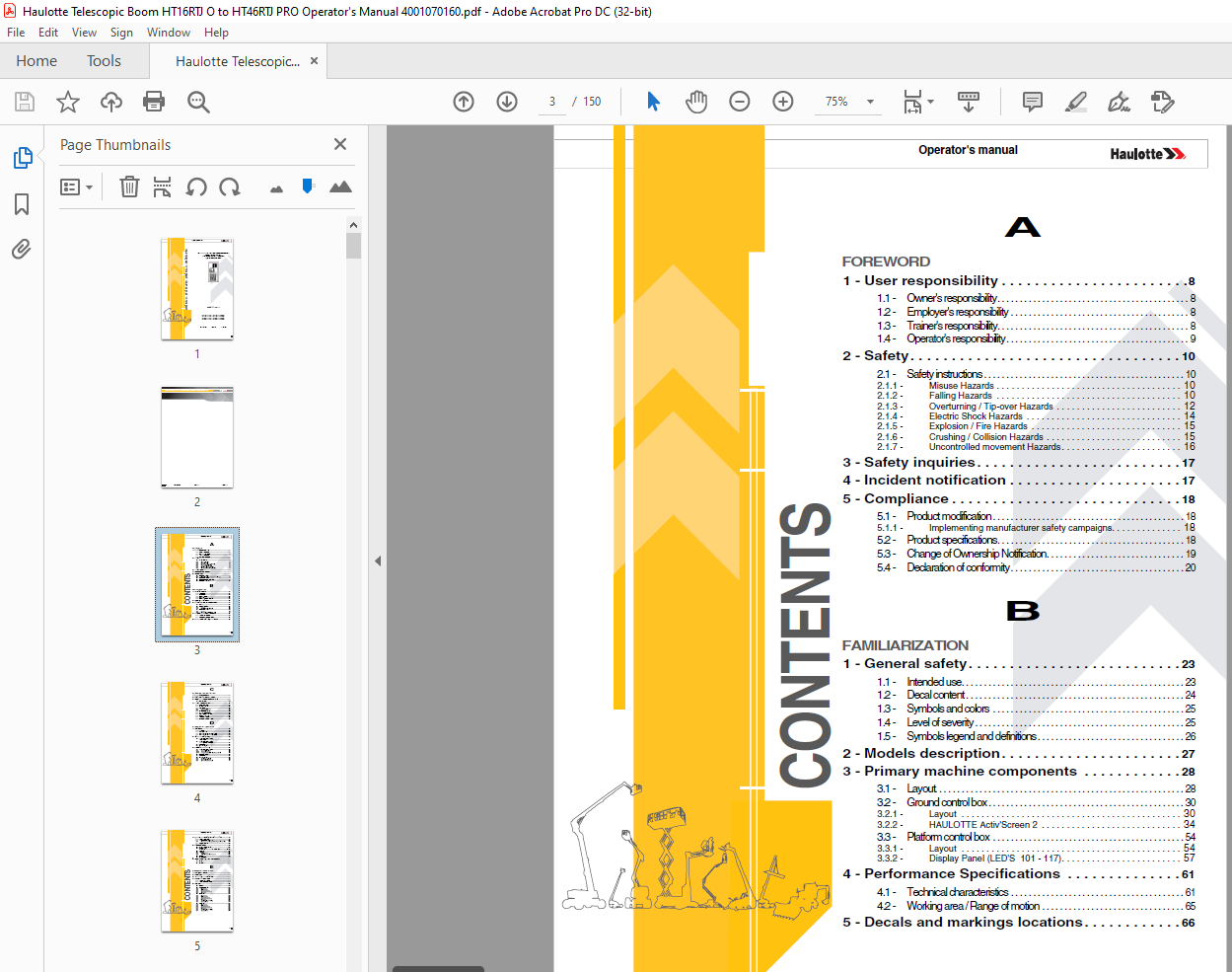Jump to '1 - User responsibility' contents entry
Viewport: 1232px width, 972px height.
[1019, 281]
